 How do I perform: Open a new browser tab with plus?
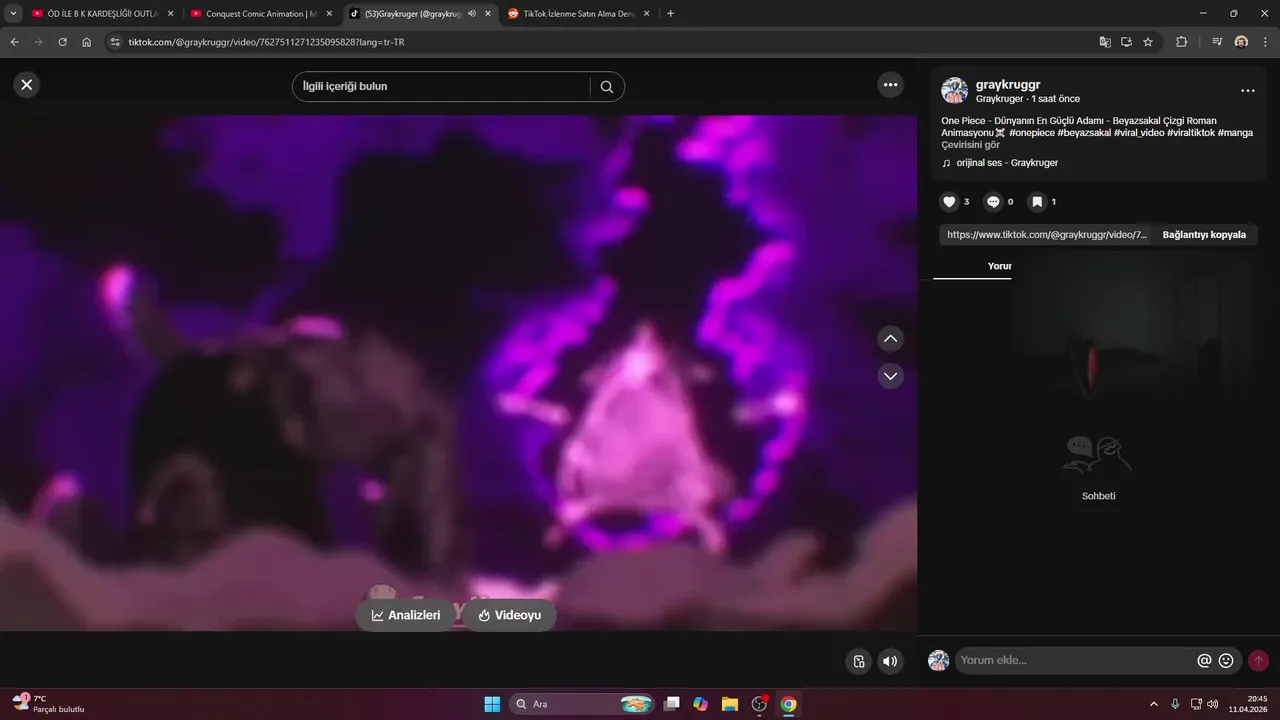670,14
